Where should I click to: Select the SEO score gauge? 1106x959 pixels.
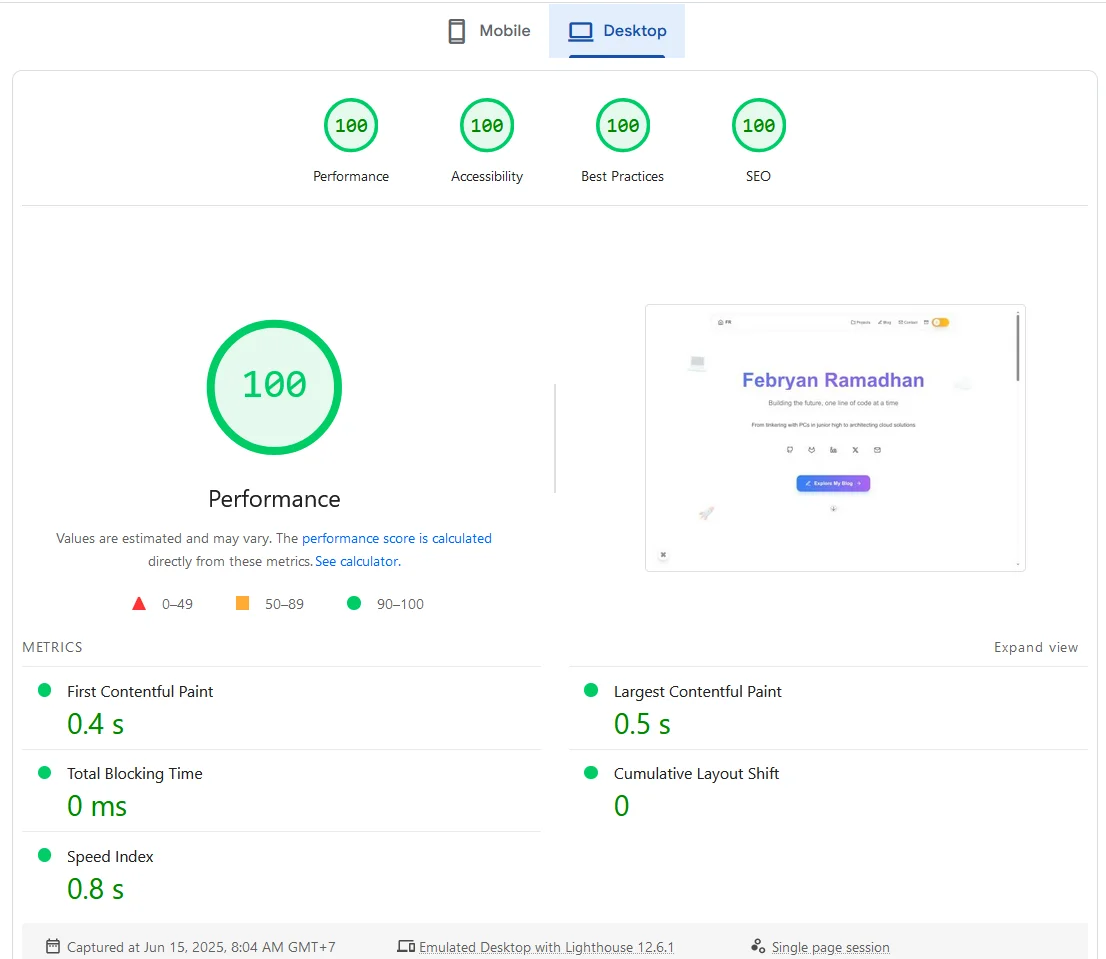click(x=758, y=126)
